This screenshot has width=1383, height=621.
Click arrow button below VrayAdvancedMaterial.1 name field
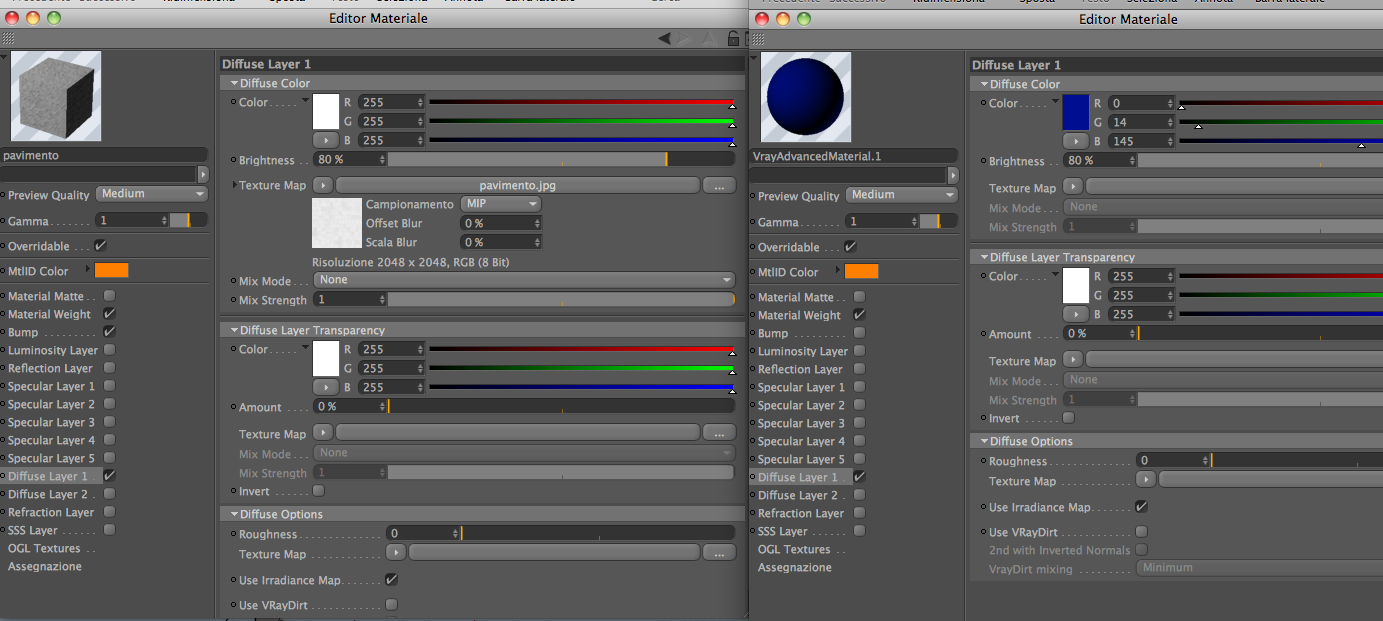(x=953, y=176)
